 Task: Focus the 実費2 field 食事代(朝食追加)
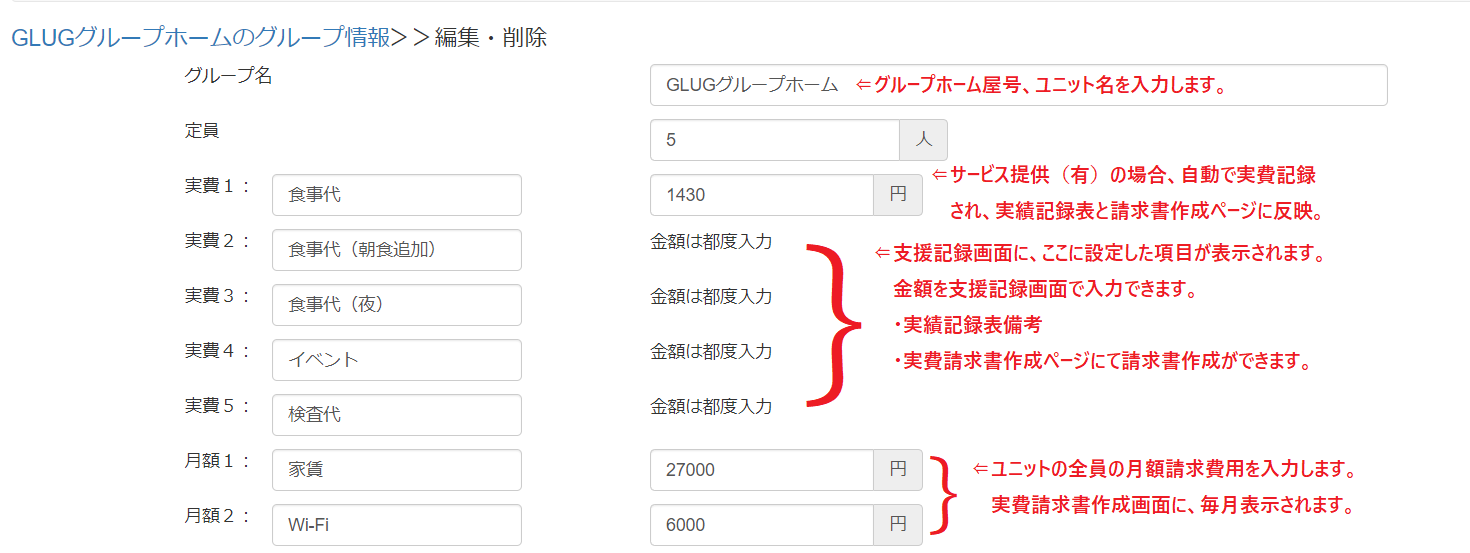tap(396, 250)
